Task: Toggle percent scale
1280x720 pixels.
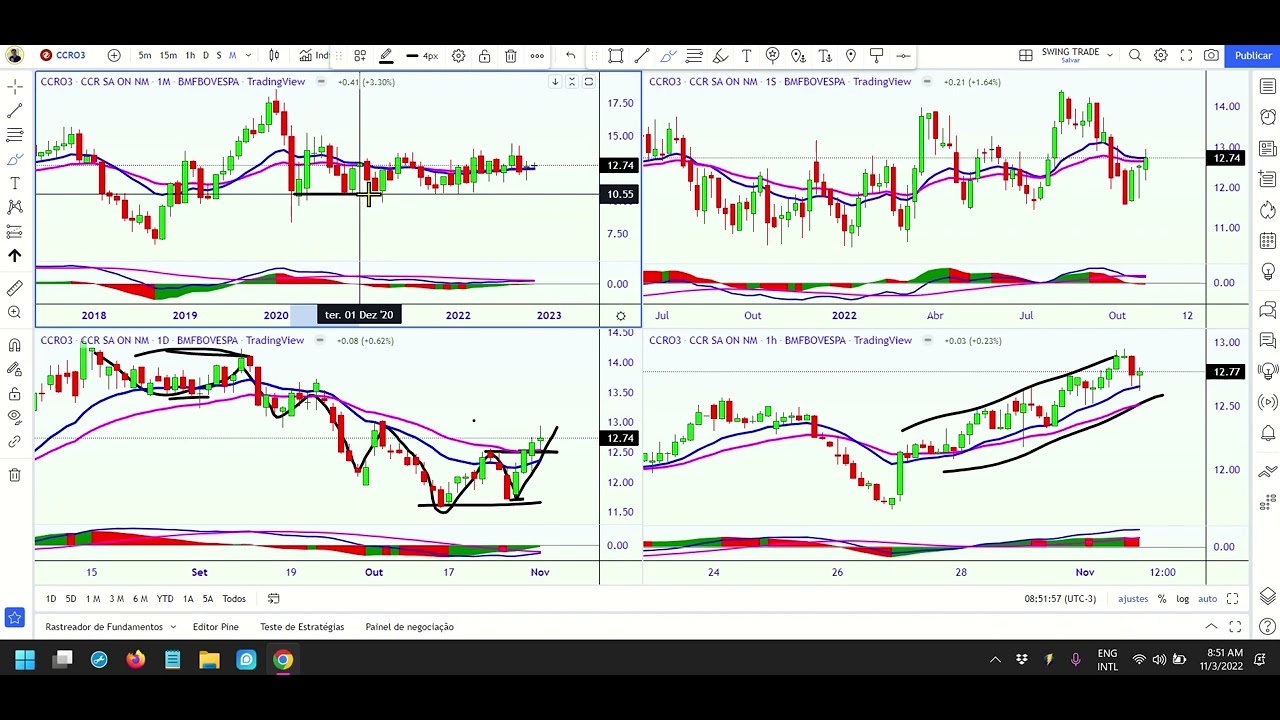Action: coord(1161,599)
